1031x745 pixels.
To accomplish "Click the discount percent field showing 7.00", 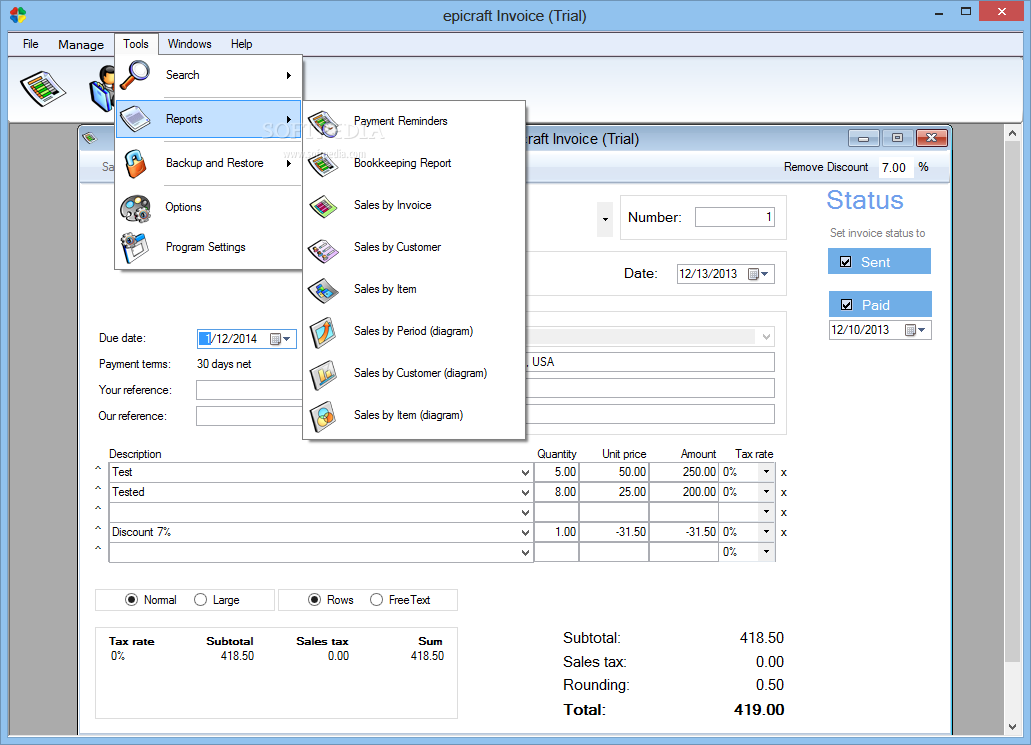I will pyautogui.click(x=895, y=168).
